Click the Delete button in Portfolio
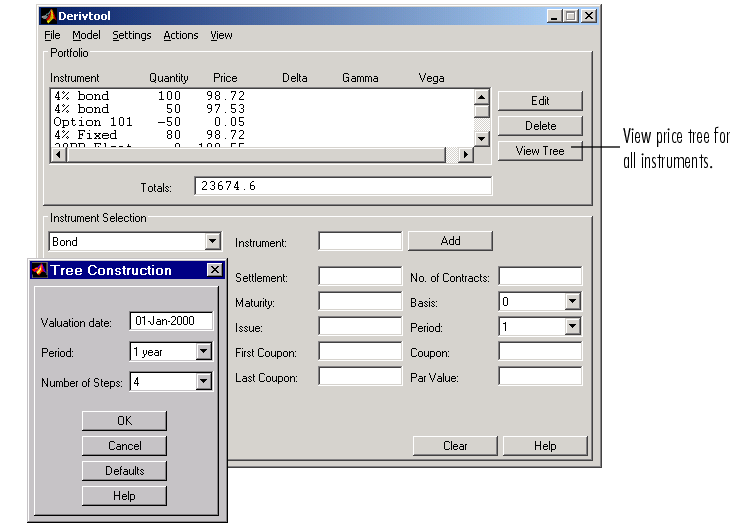The height and width of the screenshot is (529, 740). click(x=540, y=126)
